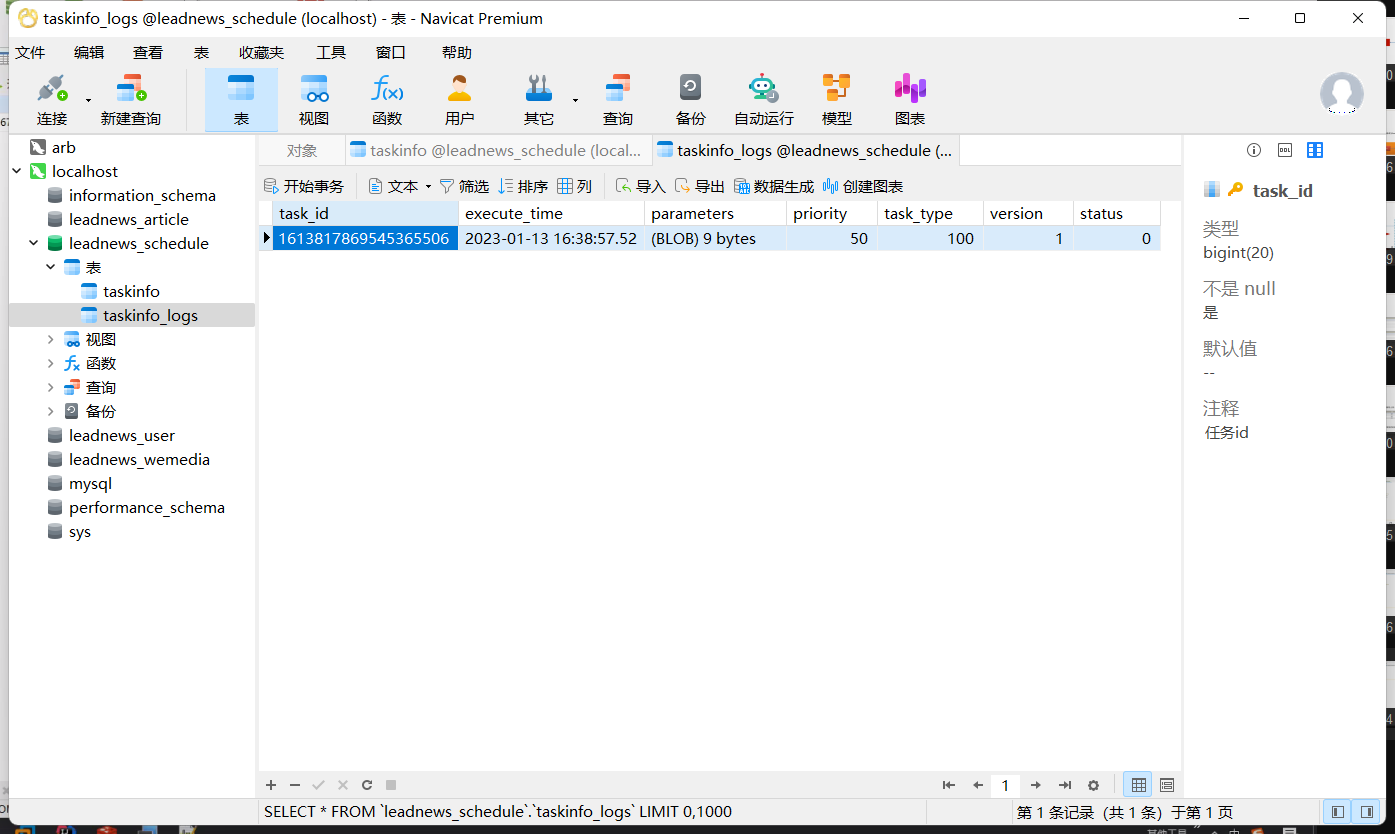Open the 编辑 menu
The image size is (1395, 834).
89,52
